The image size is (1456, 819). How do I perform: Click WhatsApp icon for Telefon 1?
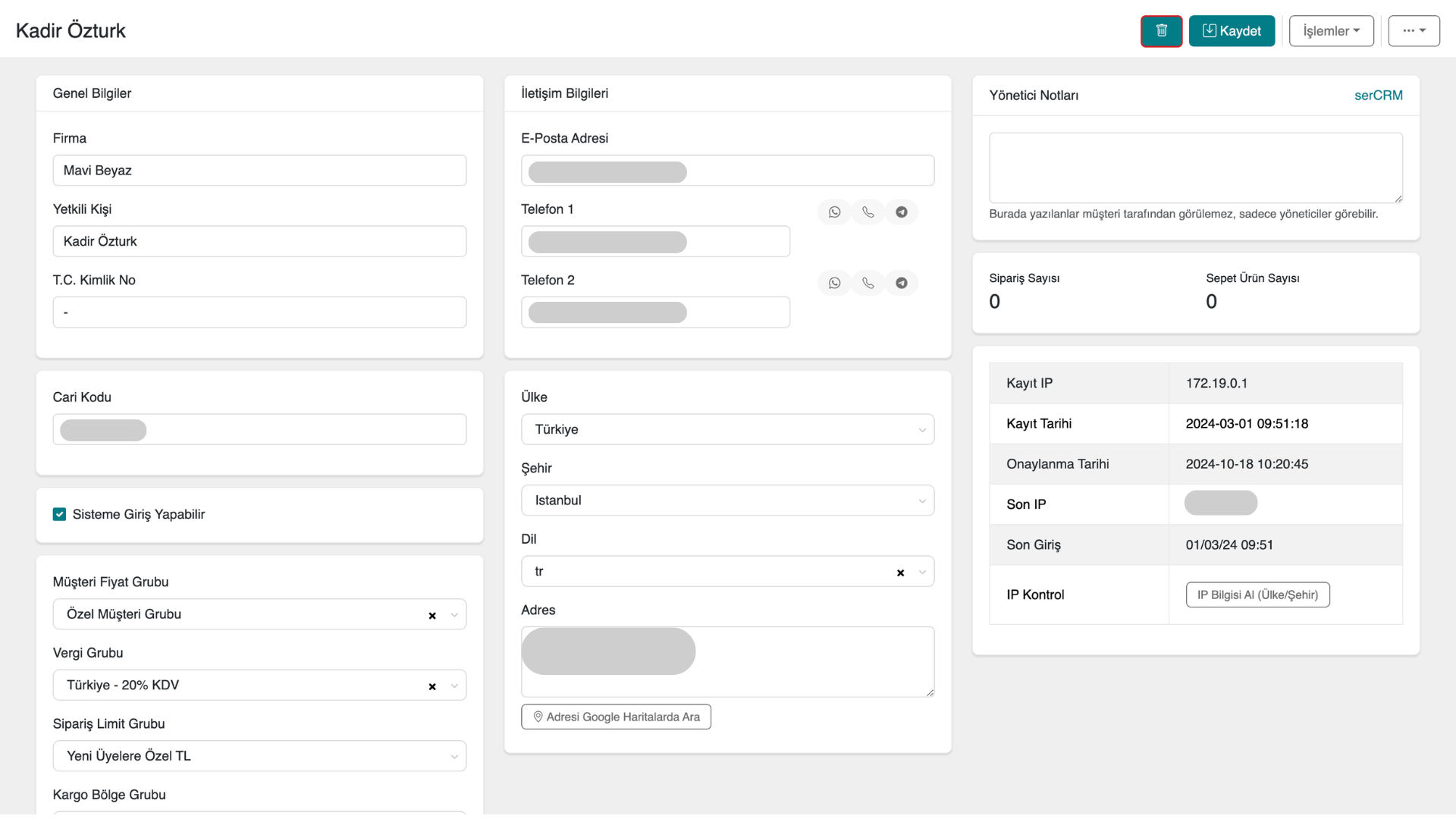[x=834, y=212]
